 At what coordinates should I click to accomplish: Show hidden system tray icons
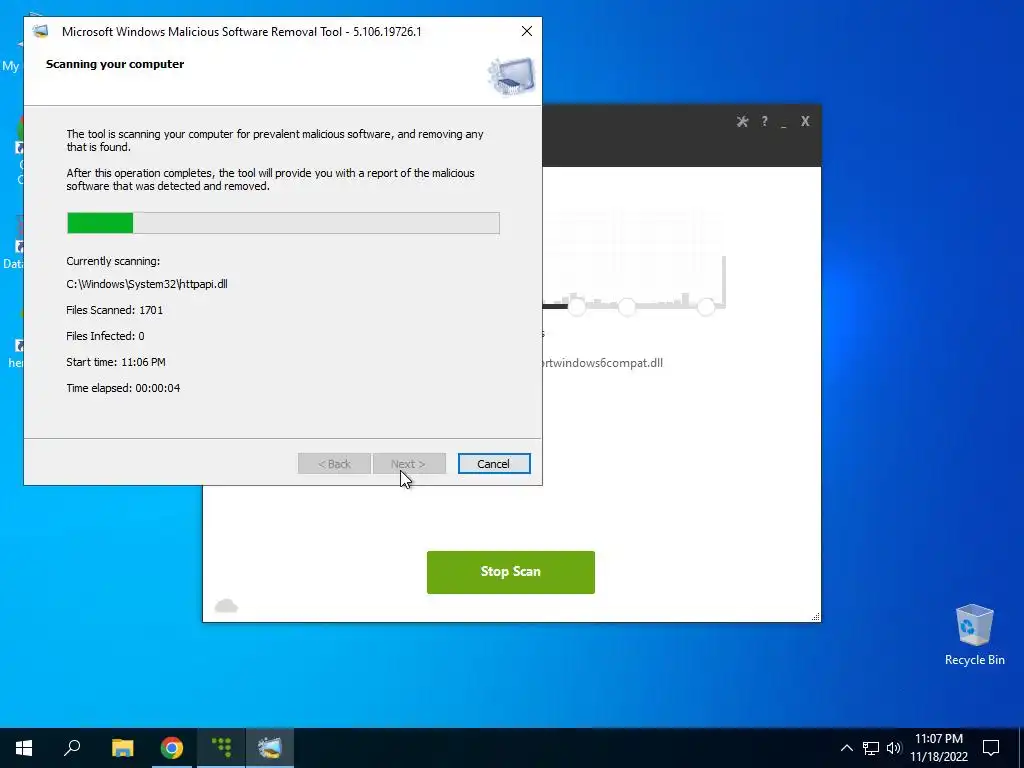pyautogui.click(x=846, y=748)
